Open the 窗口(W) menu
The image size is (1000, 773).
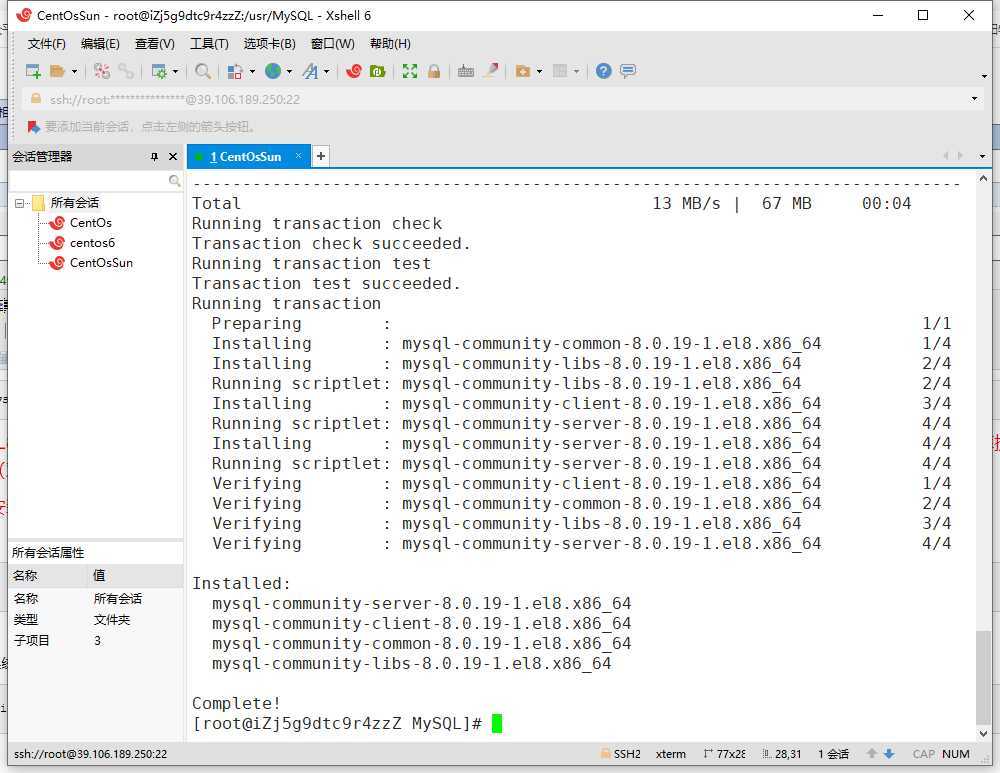click(332, 44)
